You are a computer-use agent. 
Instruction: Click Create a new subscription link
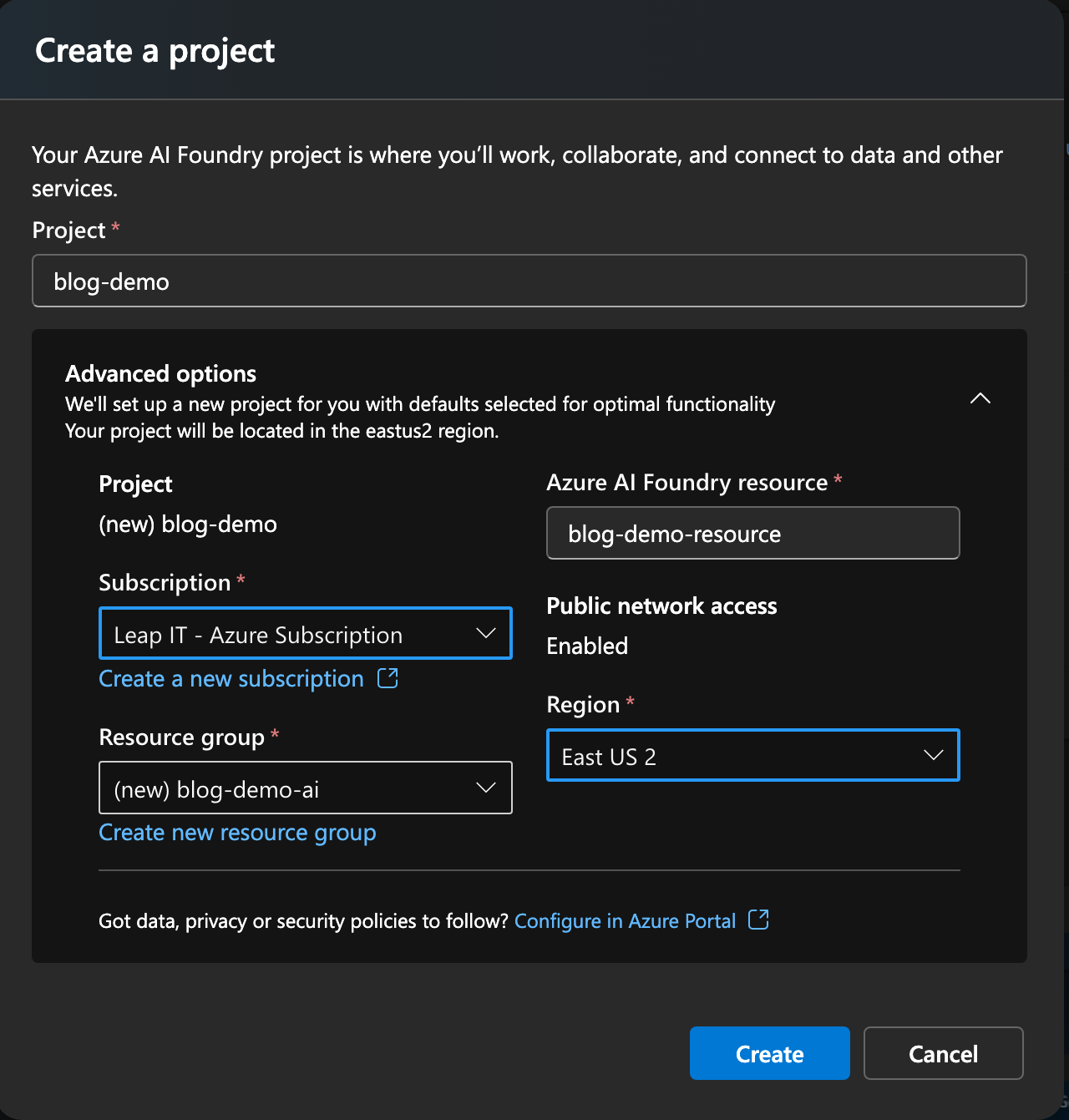point(231,678)
